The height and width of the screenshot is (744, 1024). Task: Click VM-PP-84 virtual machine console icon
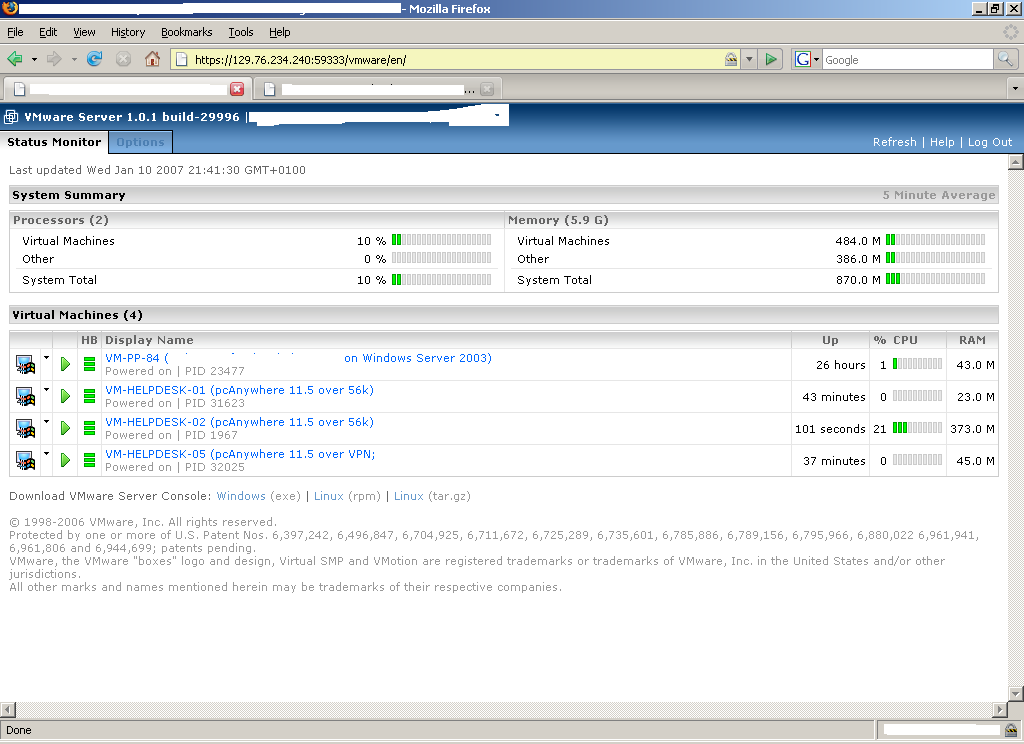25,365
